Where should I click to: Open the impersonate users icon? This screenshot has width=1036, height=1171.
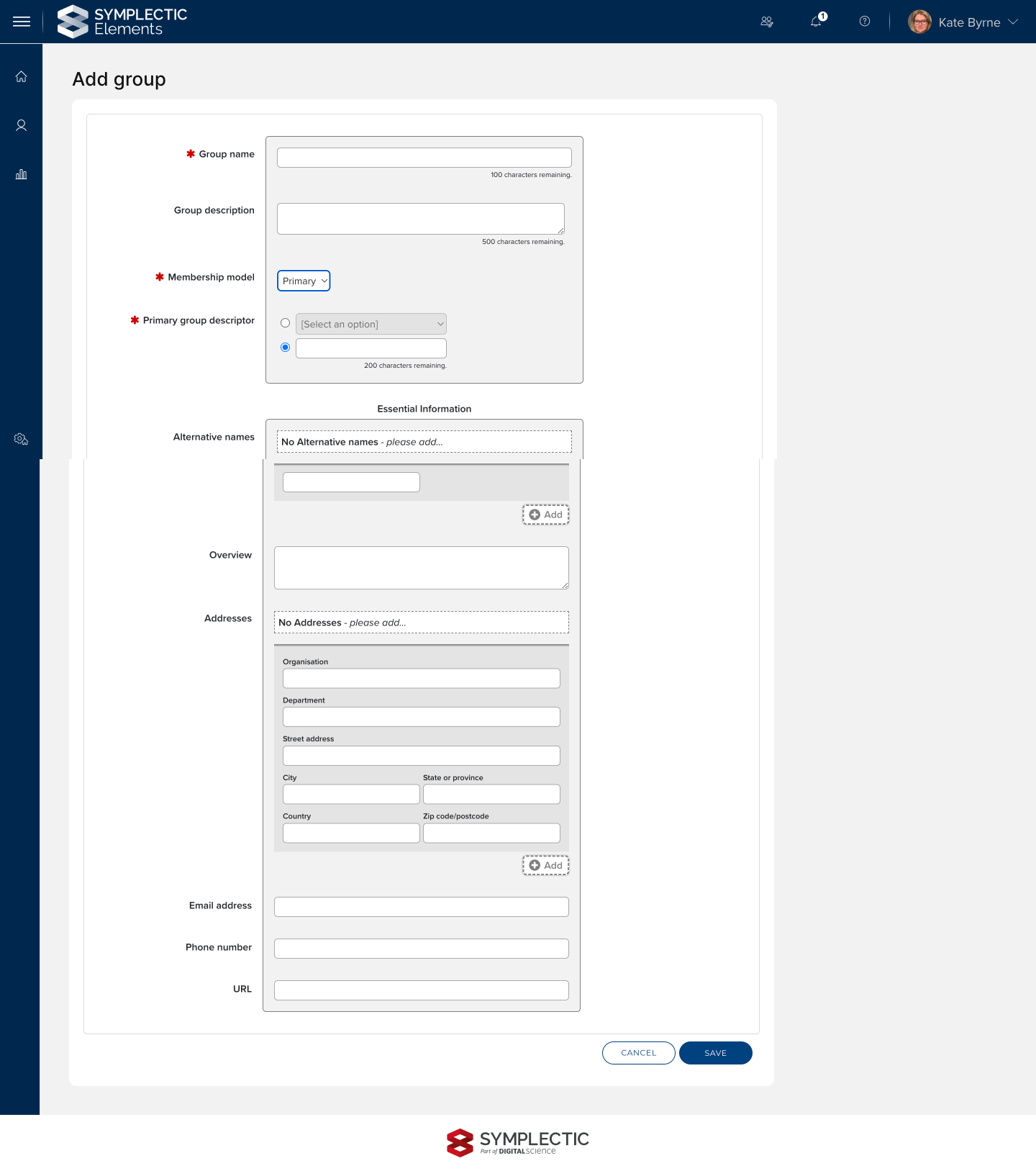(767, 22)
